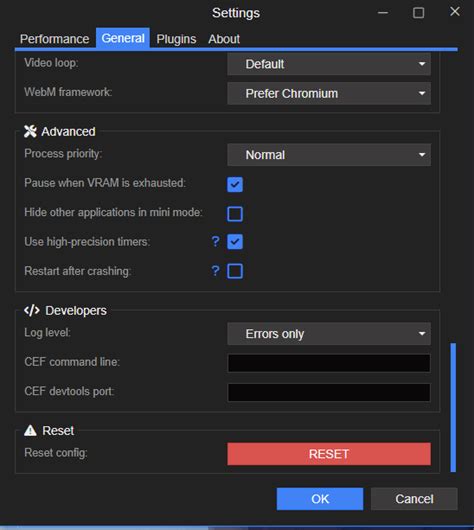Confirm settings with OK button
Viewport: 474px width, 530px height.
[320, 499]
